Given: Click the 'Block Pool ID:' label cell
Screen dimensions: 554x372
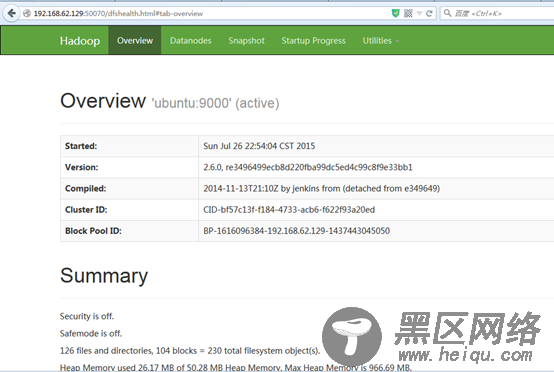Looking at the screenshot, I should point(129,231).
